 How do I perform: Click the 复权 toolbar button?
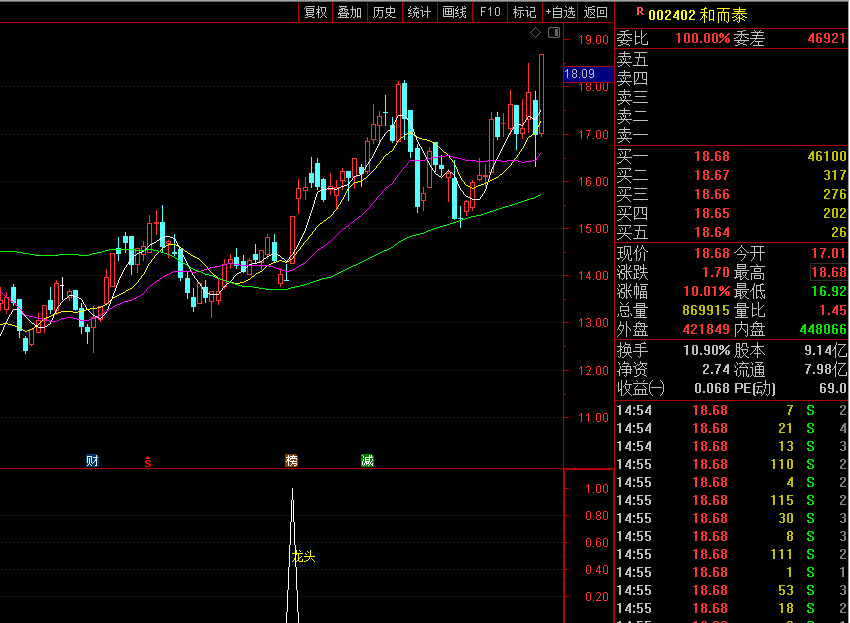click(315, 12)
